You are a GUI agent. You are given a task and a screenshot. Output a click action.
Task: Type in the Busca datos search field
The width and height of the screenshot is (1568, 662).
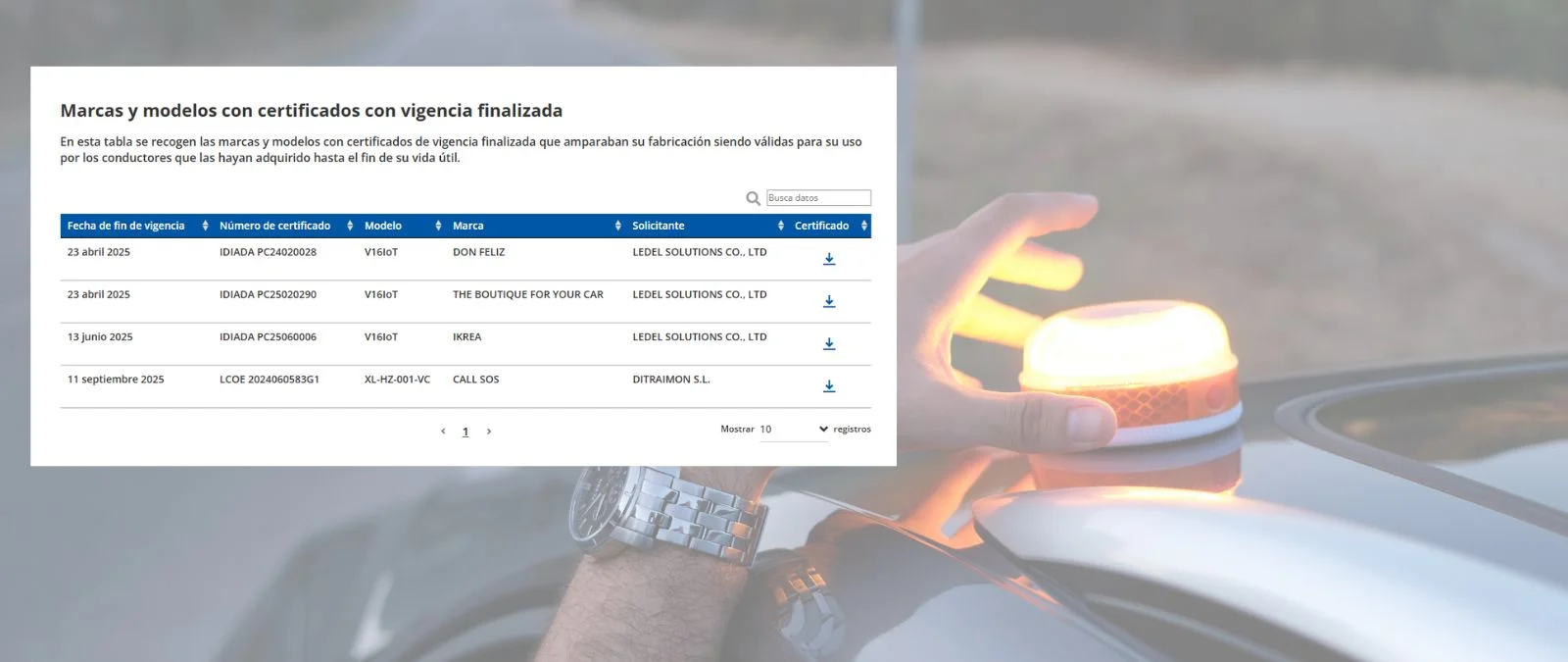818,198
